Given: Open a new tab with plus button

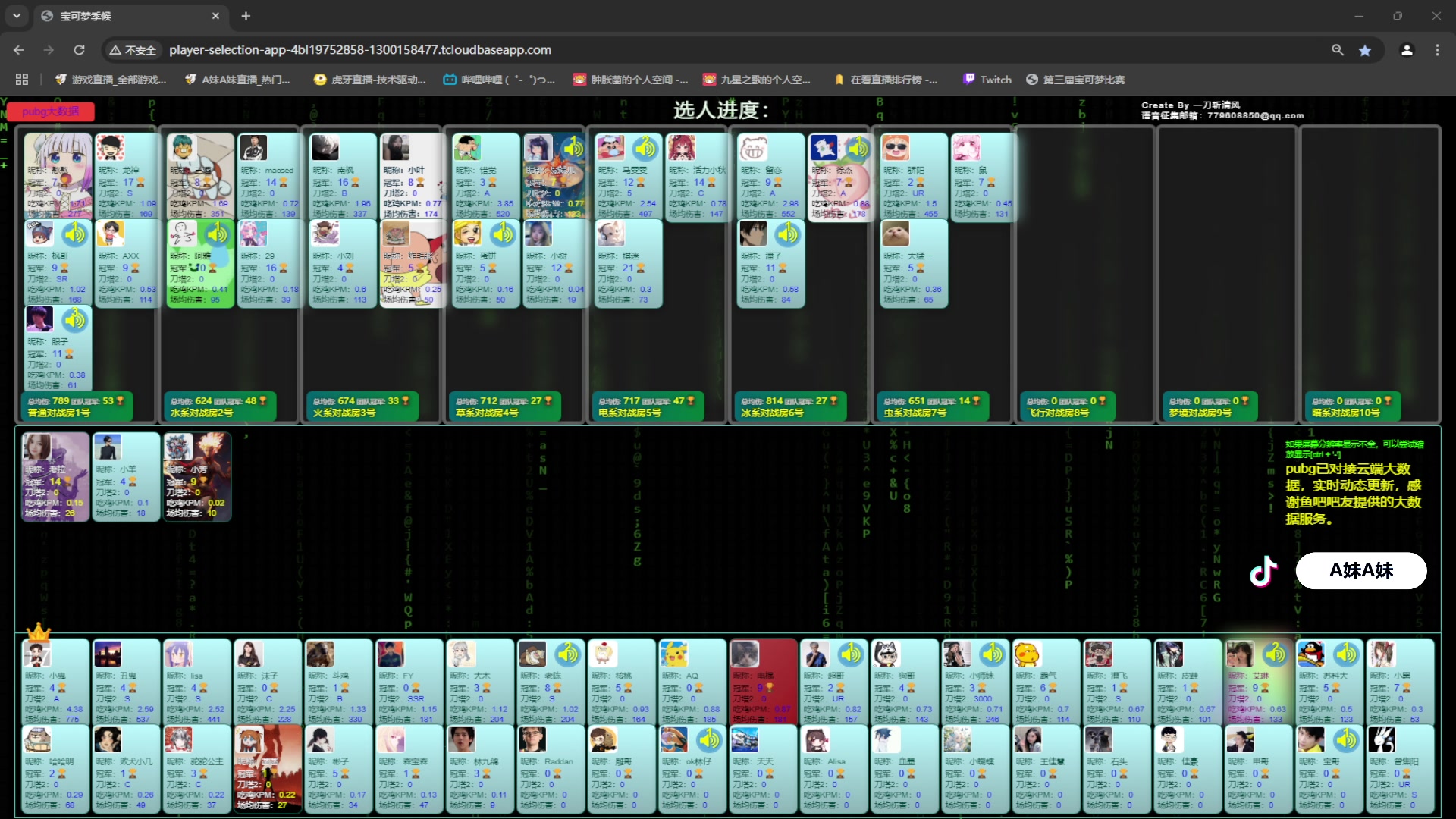Looking at the screenshot, I should click(x=246, y=16).
